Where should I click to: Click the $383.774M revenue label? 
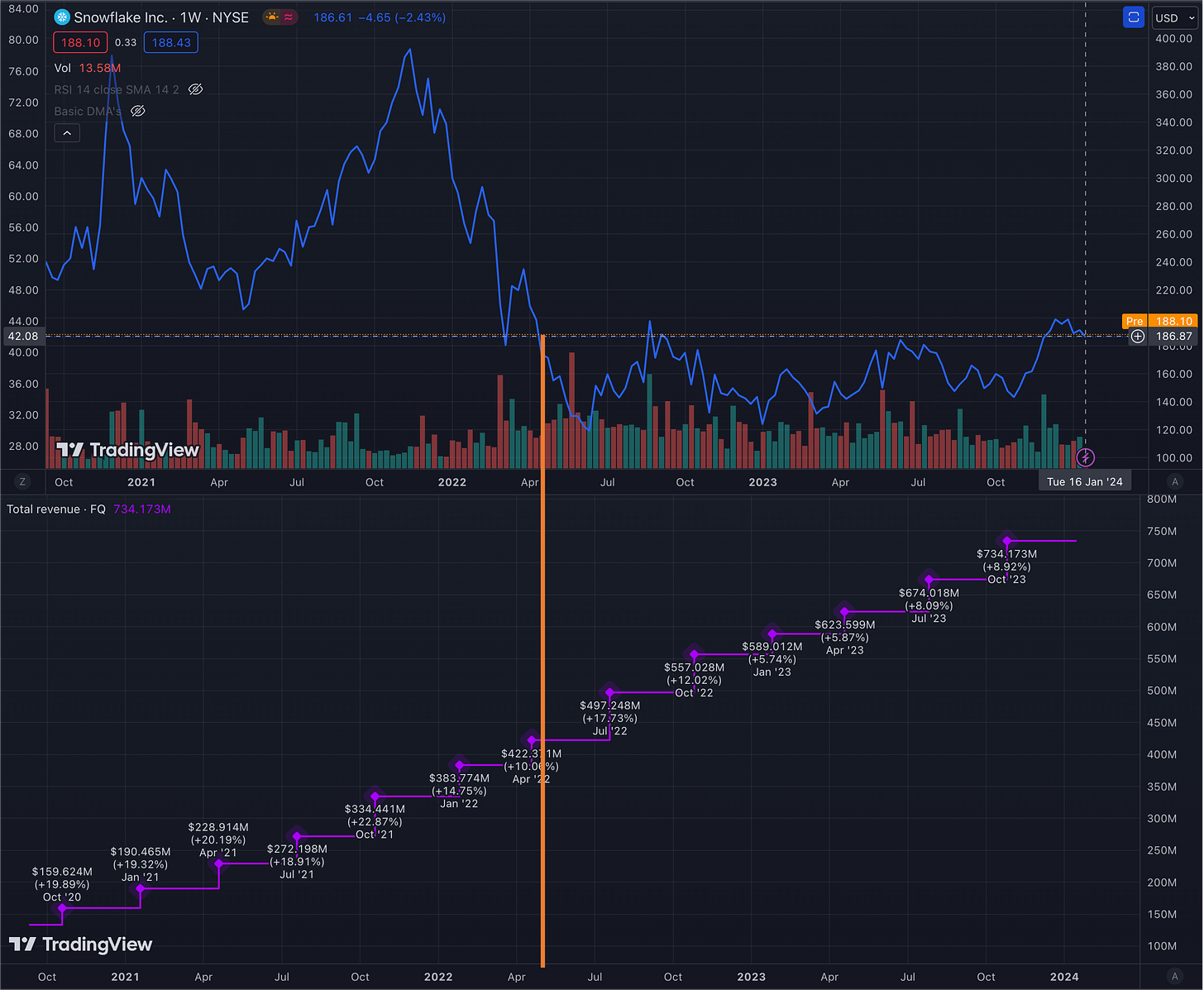pyautogui.click(x=459, y=778)
